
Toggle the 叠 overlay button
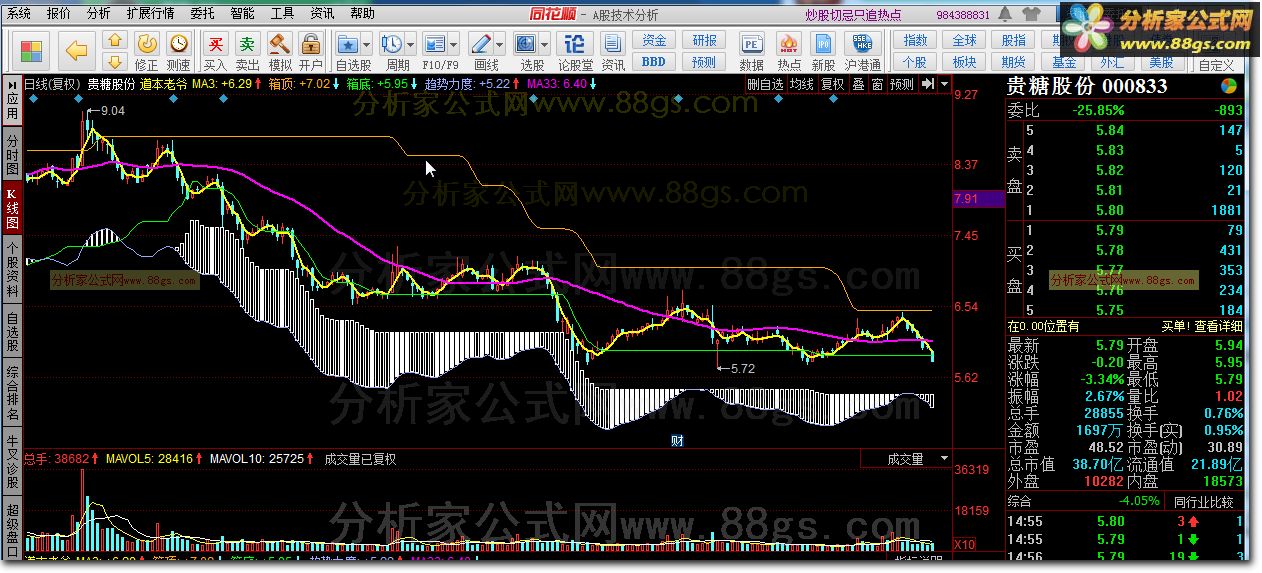pyautogui.click(x=858, y=84)
